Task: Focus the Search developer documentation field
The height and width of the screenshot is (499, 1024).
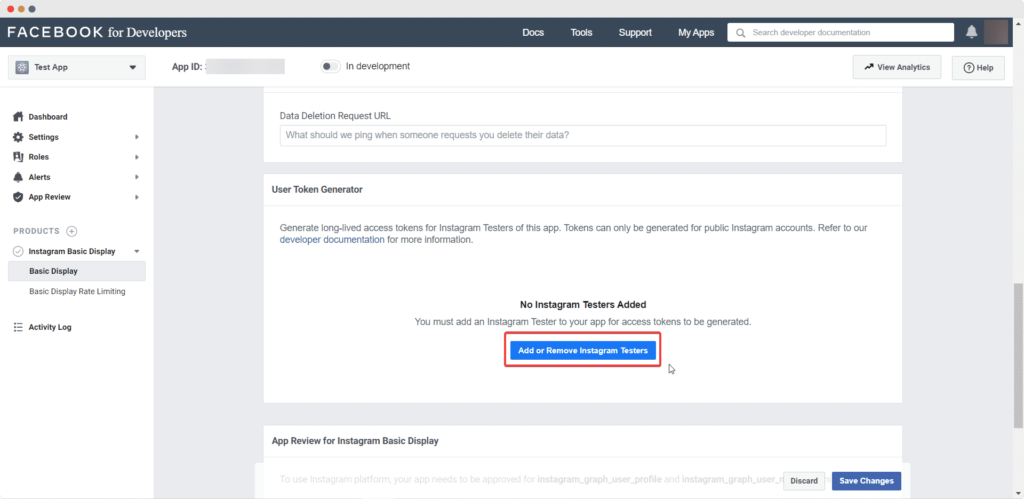Action: point(841,33)
